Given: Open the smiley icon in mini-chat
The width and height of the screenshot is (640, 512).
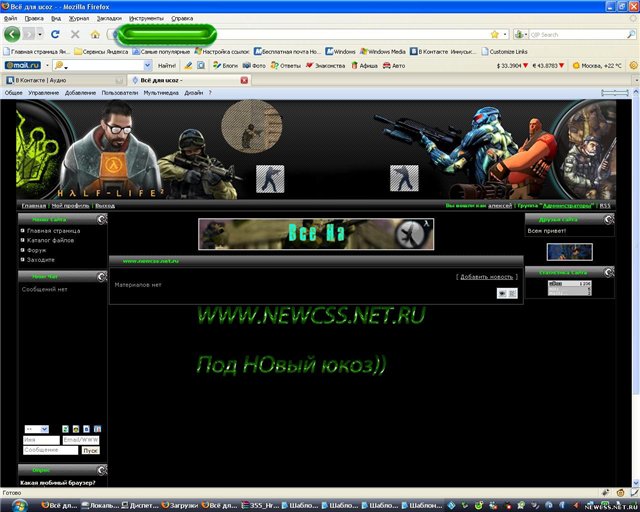Looking at the screenshot, I should point(76,429).
